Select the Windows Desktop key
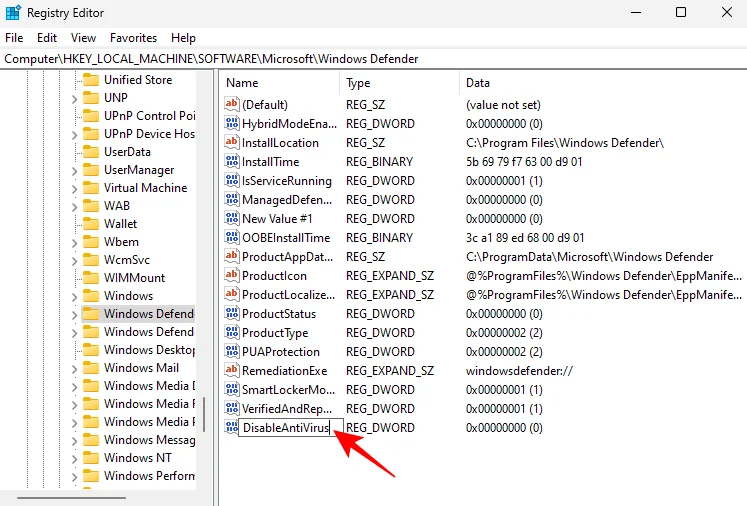 point(150,350)
